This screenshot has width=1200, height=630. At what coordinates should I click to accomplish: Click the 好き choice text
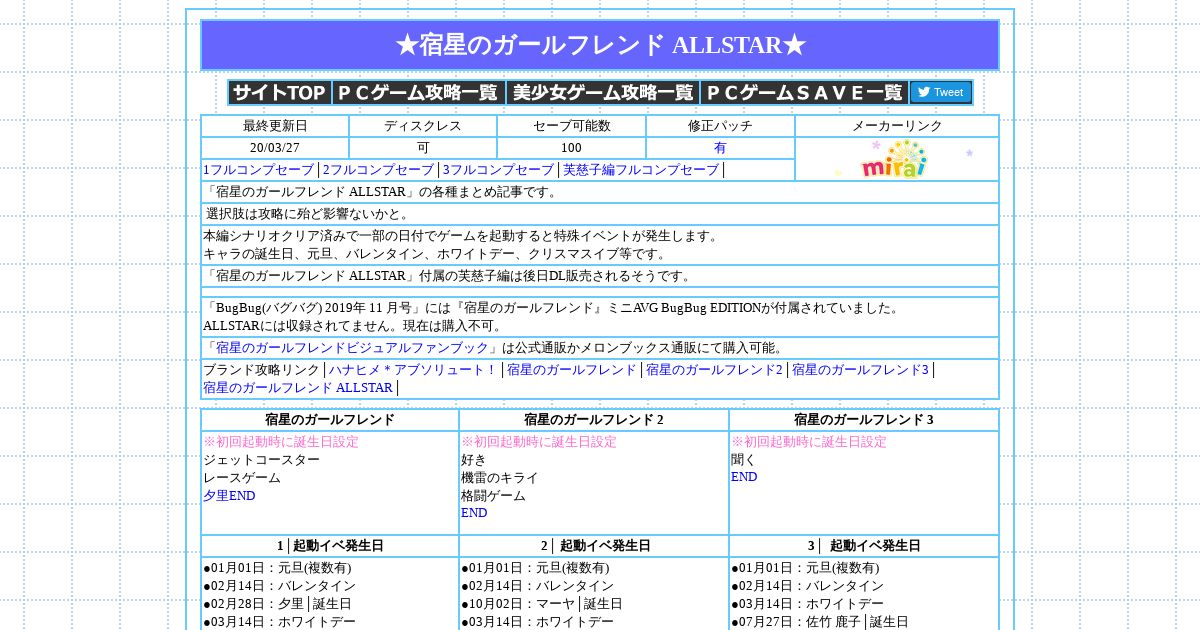(474, 460)
